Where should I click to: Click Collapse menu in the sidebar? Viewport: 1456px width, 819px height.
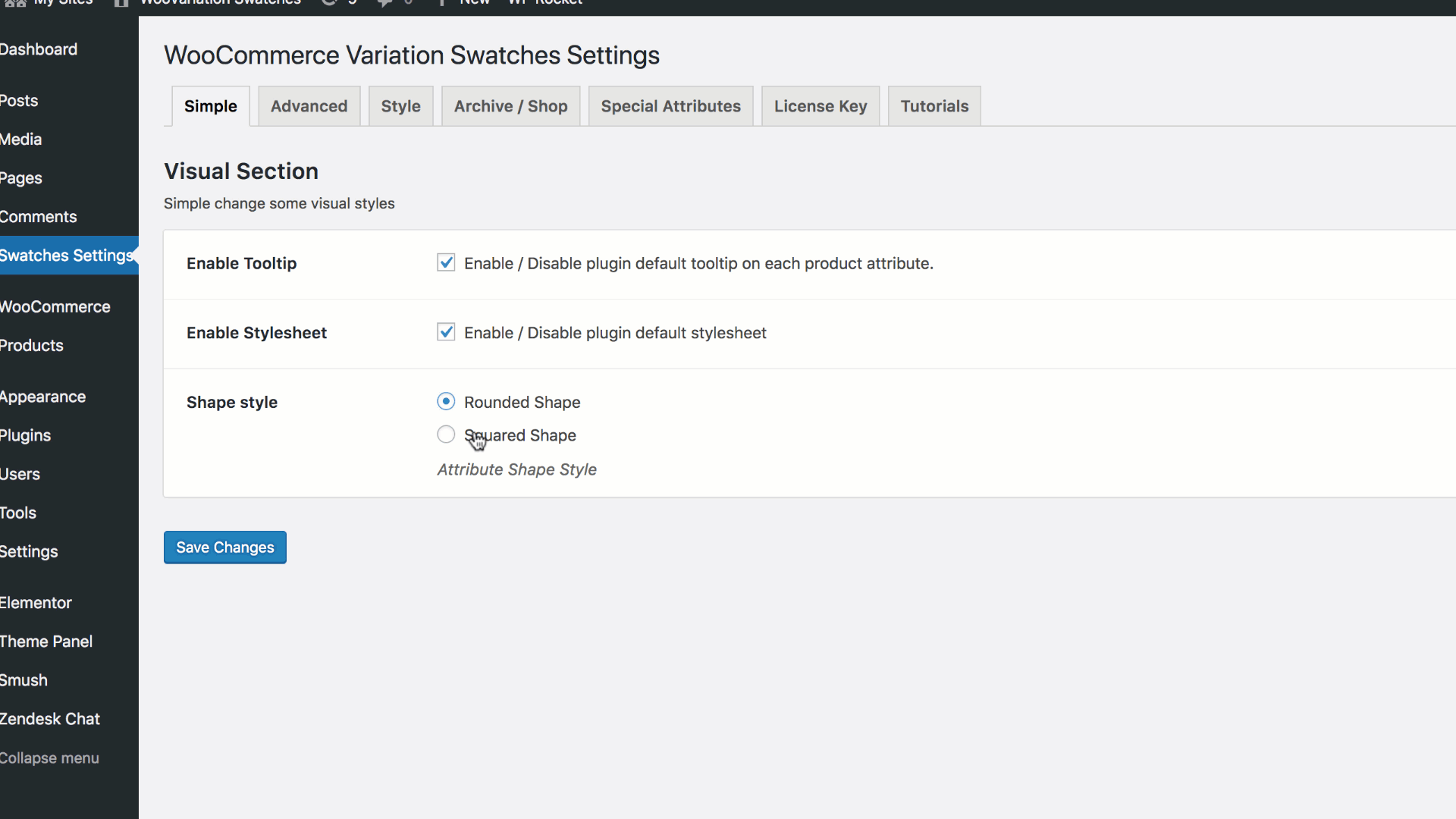(49, 758)
